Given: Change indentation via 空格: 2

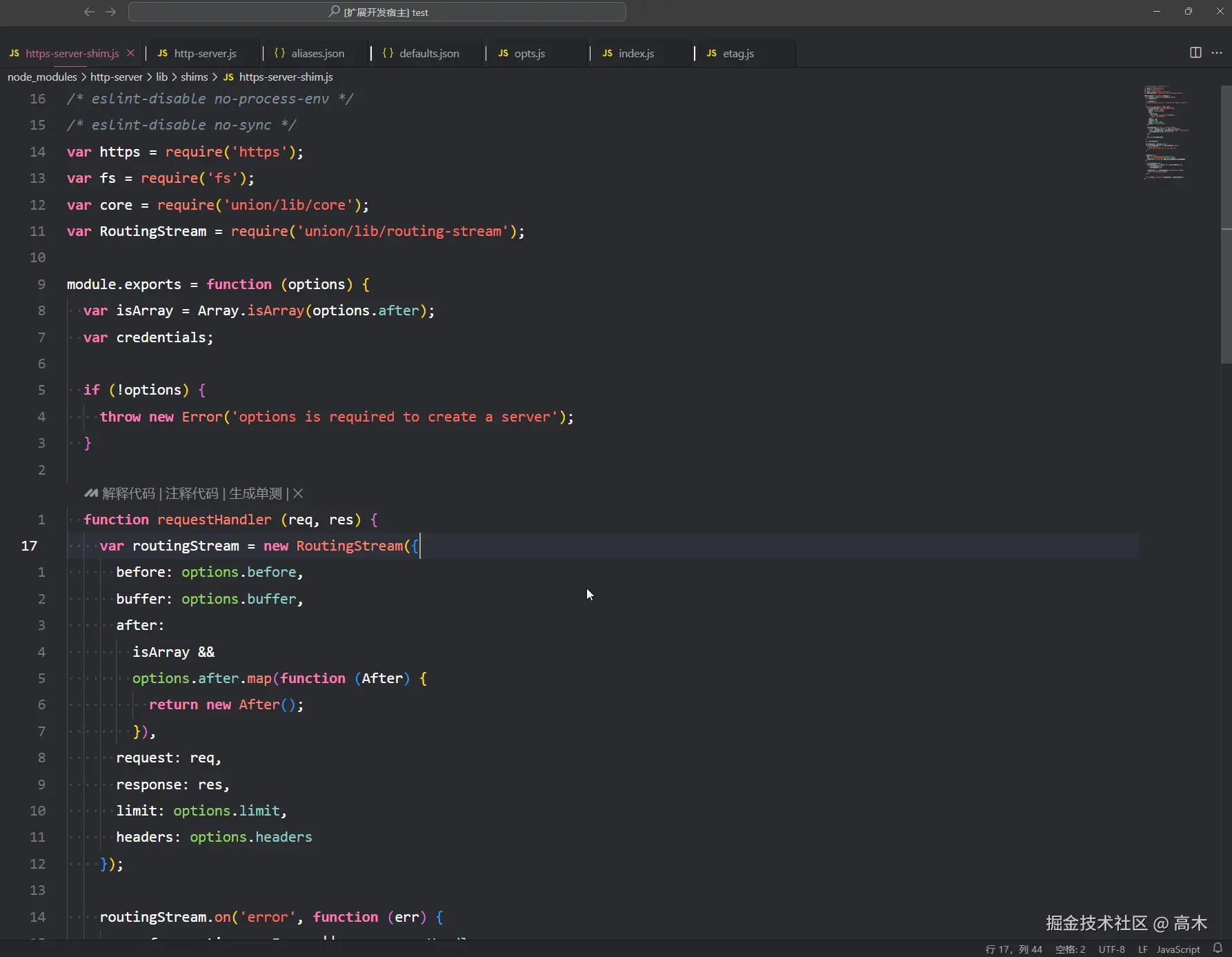Looking at the screenshot, I should [x=1070, y=949].
